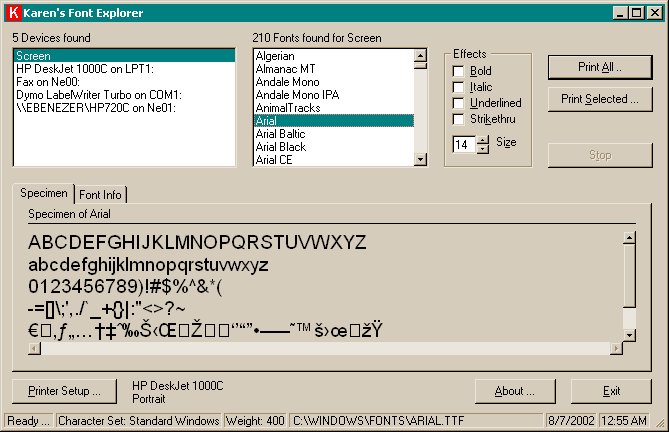Toggle the Strikethru checkbox
The height and width of the screenshot is (432, 669).
tap(458, 119)
